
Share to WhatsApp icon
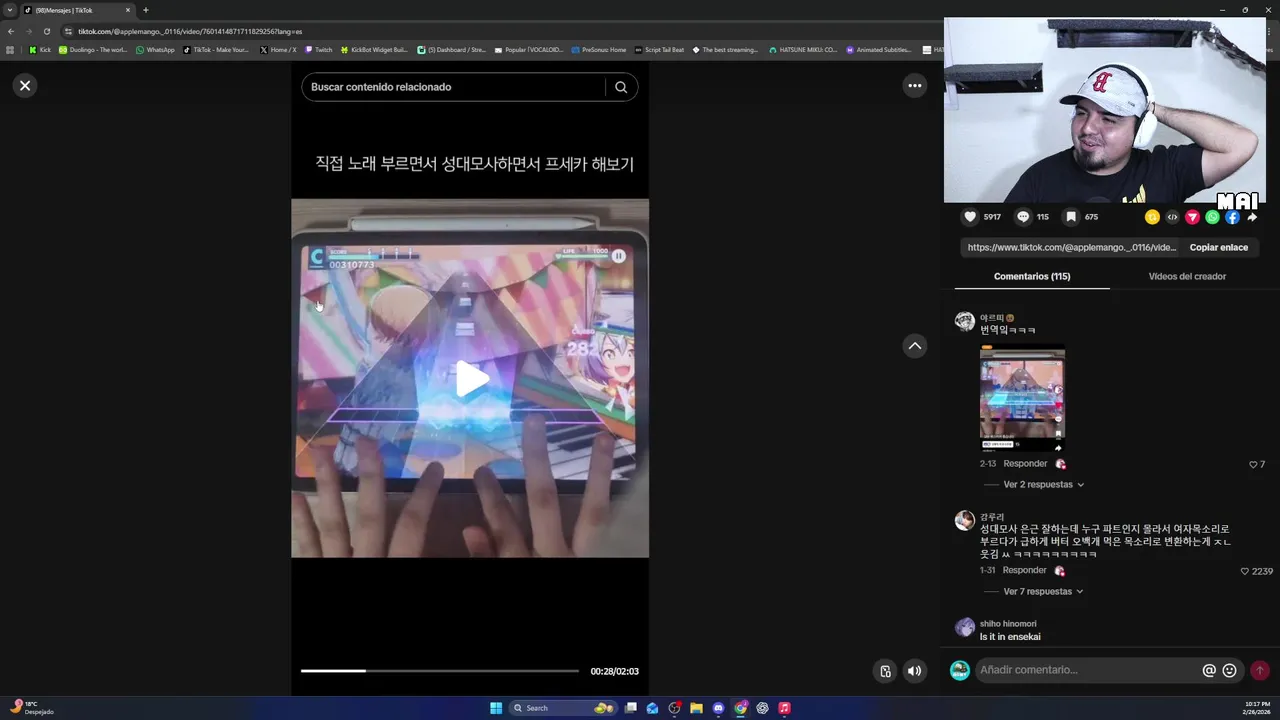(x=1212, y=217)
